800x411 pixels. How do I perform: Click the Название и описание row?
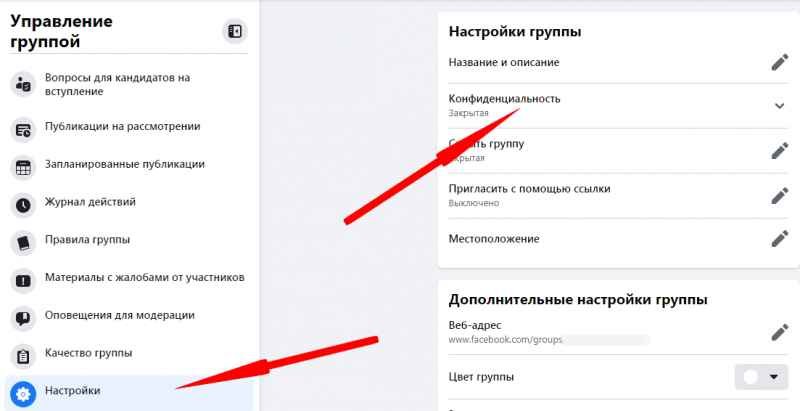[x=618, y=63]
